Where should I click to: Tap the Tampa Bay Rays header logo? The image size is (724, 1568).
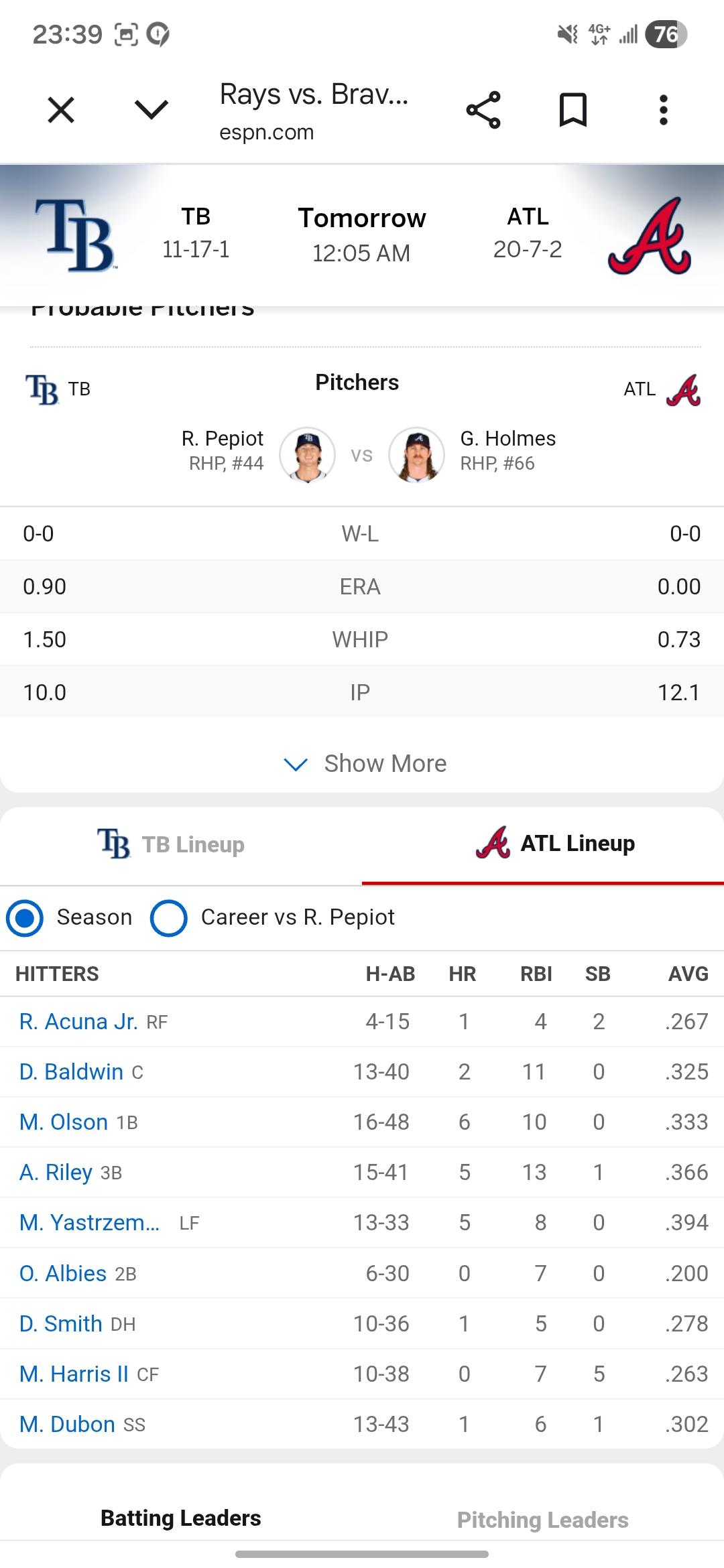point(74,235)
